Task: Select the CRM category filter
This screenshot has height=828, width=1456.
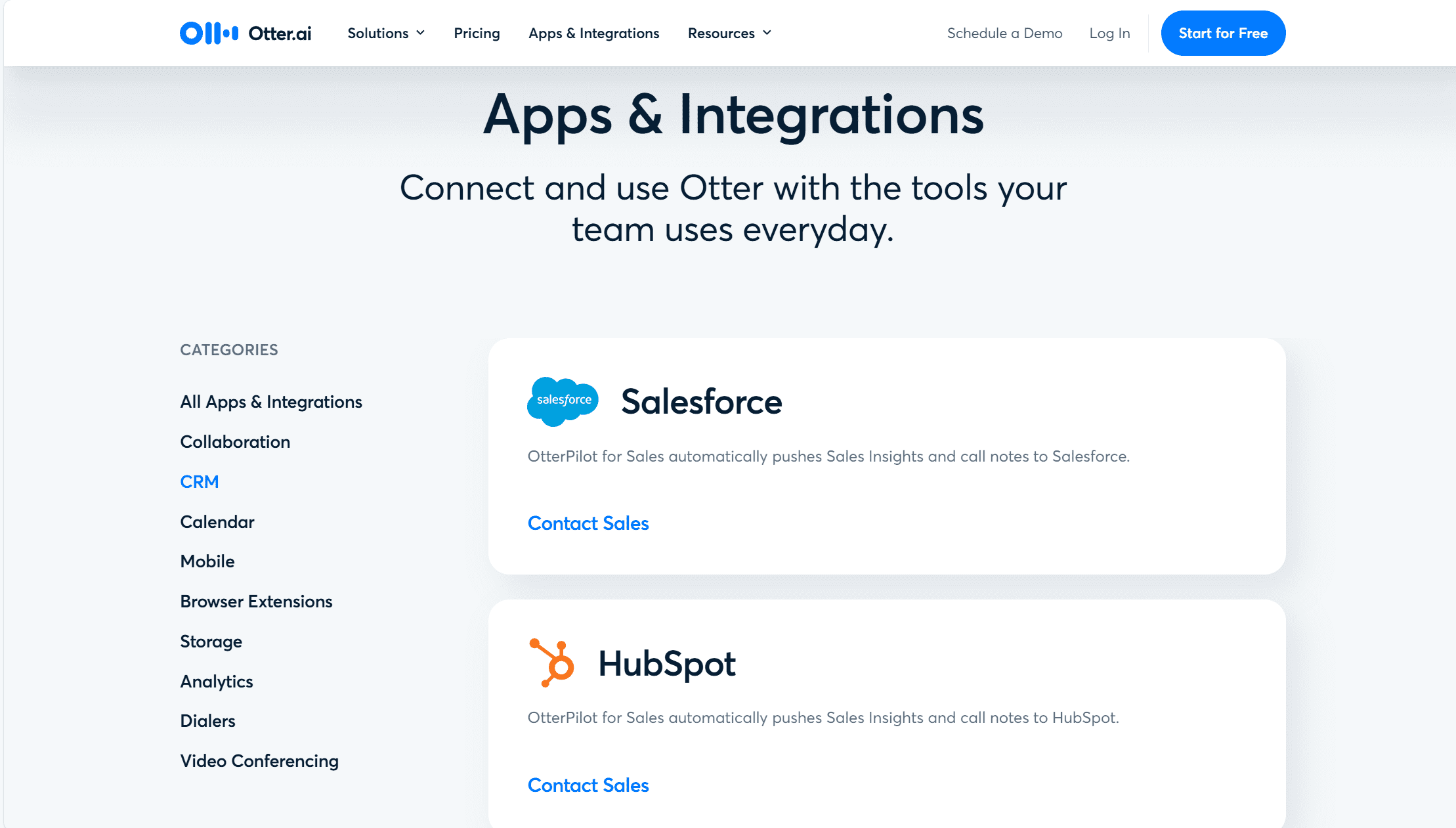Action: coord(200,482)
